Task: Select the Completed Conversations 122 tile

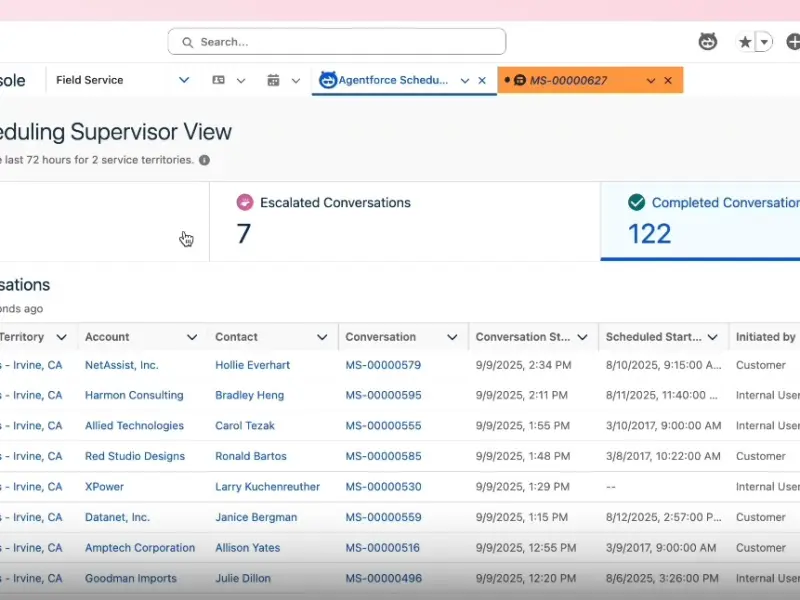Action: point(700,222)
